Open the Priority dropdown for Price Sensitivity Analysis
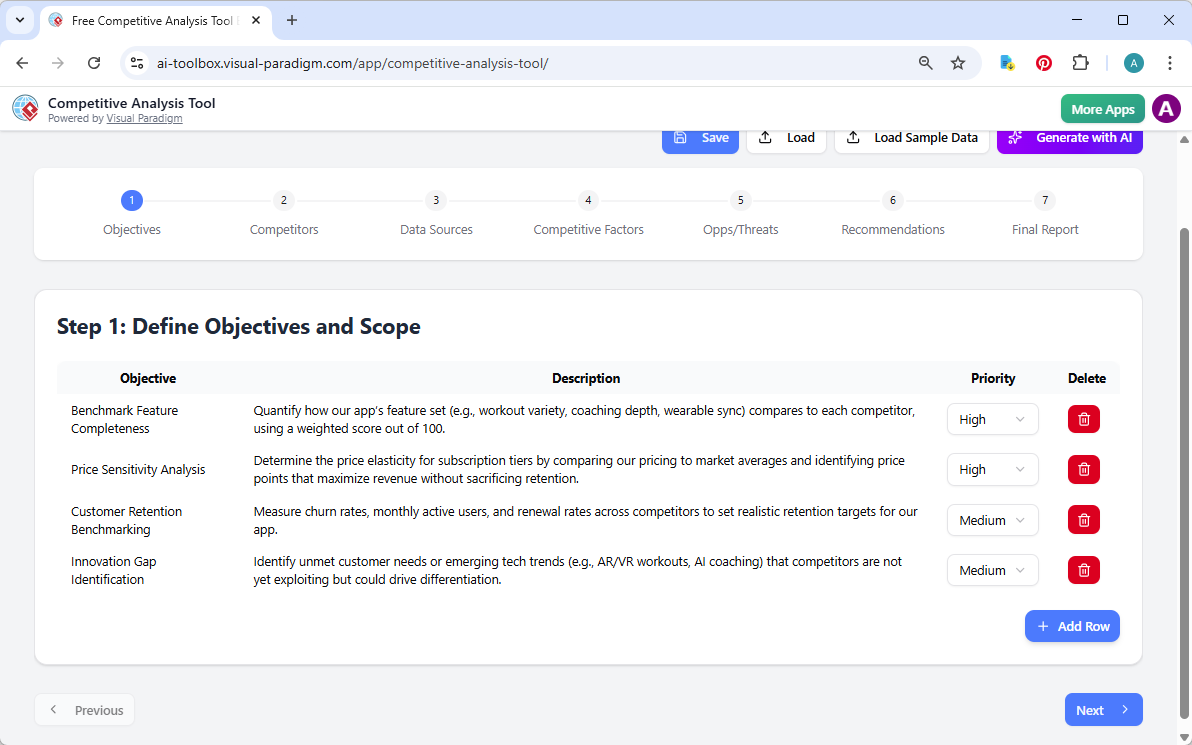This screenshot has height=745, width=1192. 992,469
